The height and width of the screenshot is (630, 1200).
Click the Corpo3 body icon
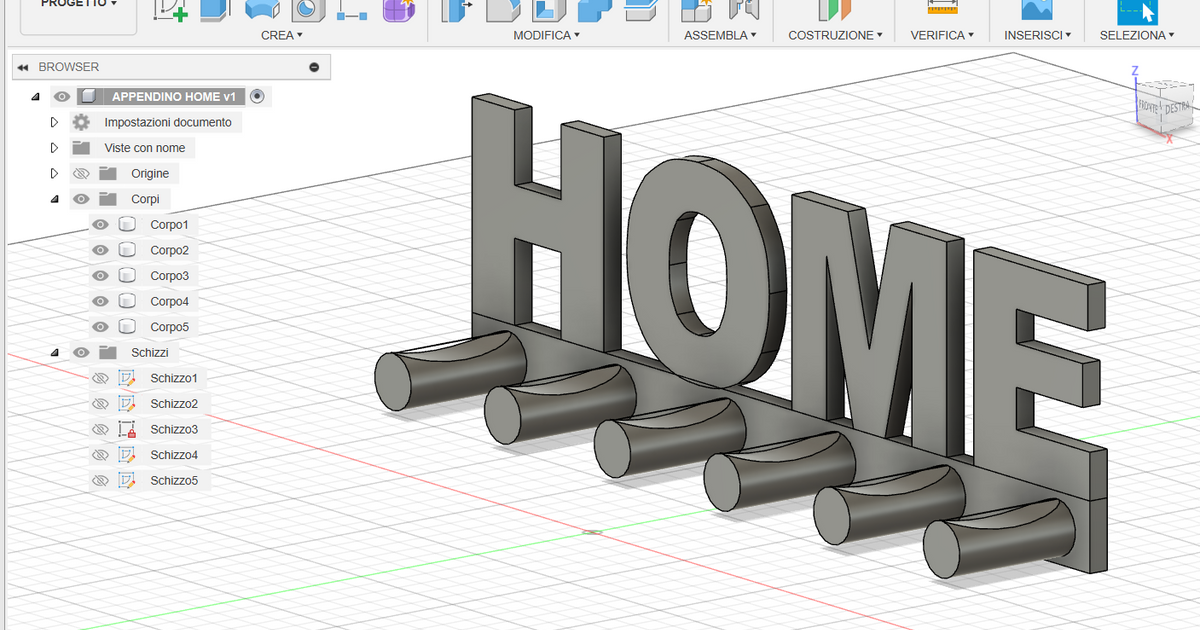[127, 275]
